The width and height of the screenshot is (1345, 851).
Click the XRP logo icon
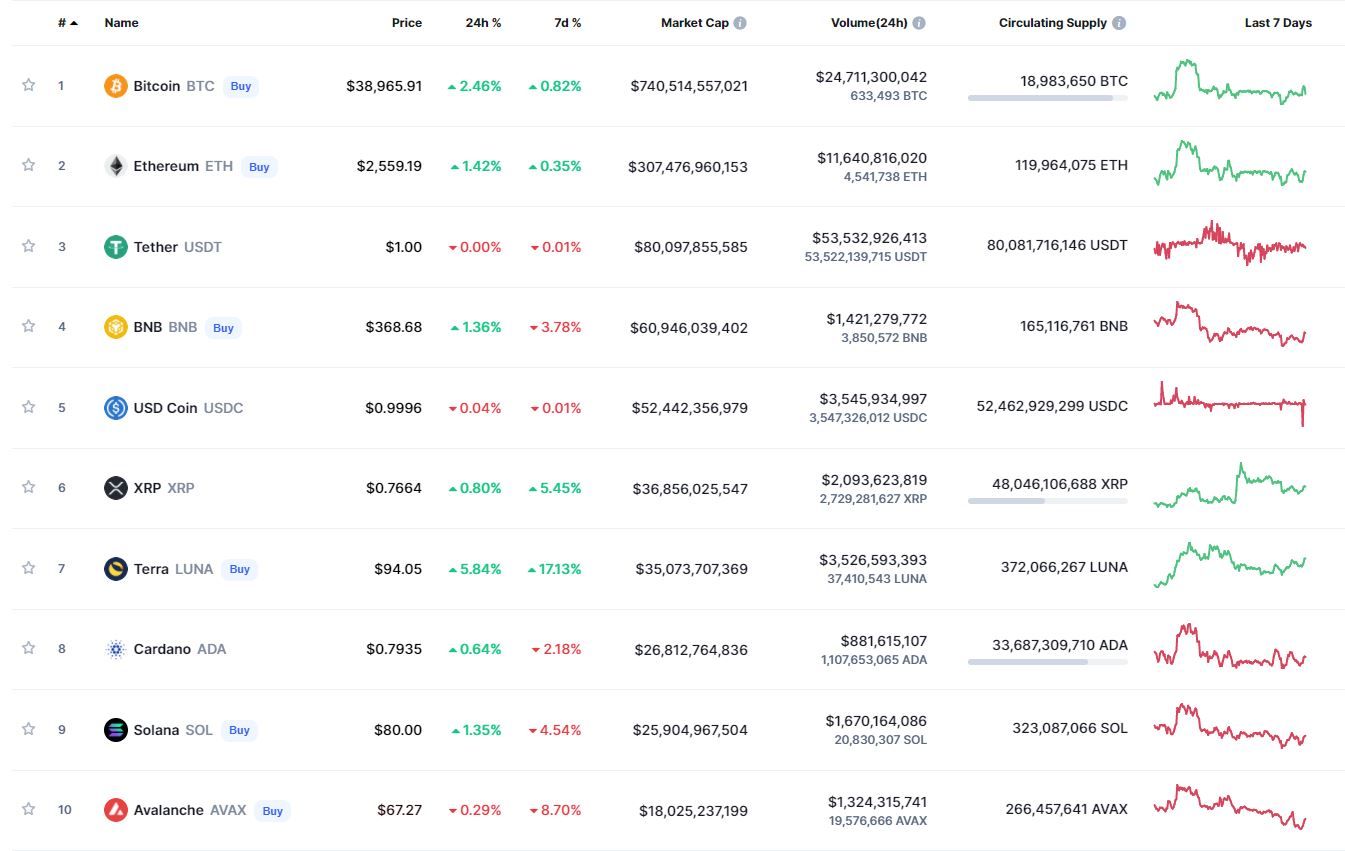click(x=116, y=488)
